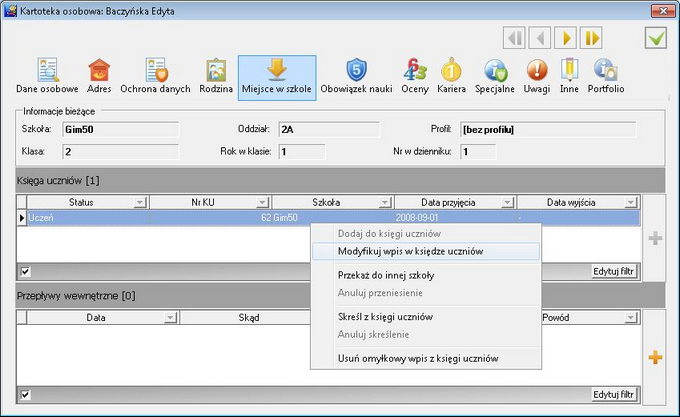Open the Ochrona danych section
Screen dimensions: 680x417
[155, 77]
